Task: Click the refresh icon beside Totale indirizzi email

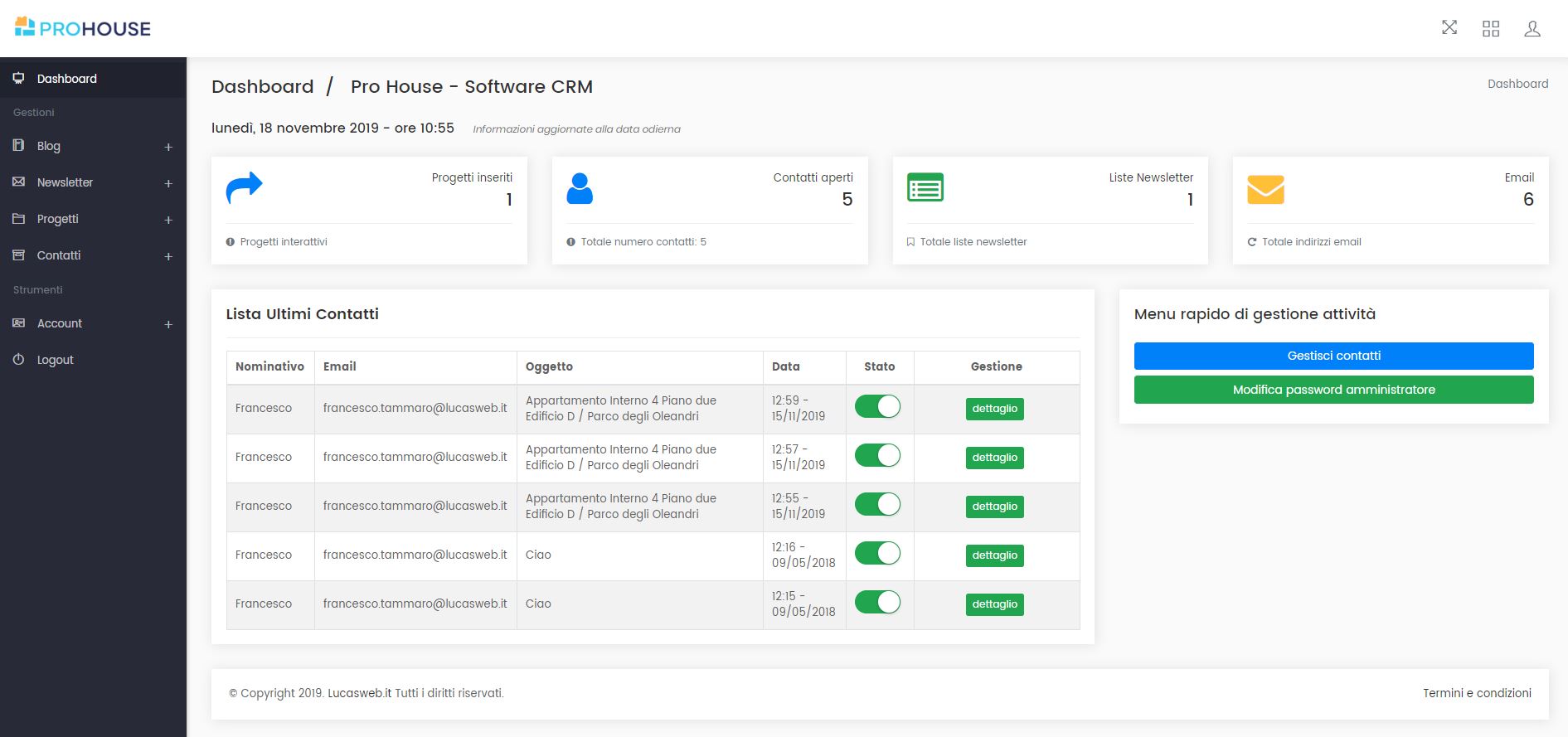Action: tap(1252, 242)
